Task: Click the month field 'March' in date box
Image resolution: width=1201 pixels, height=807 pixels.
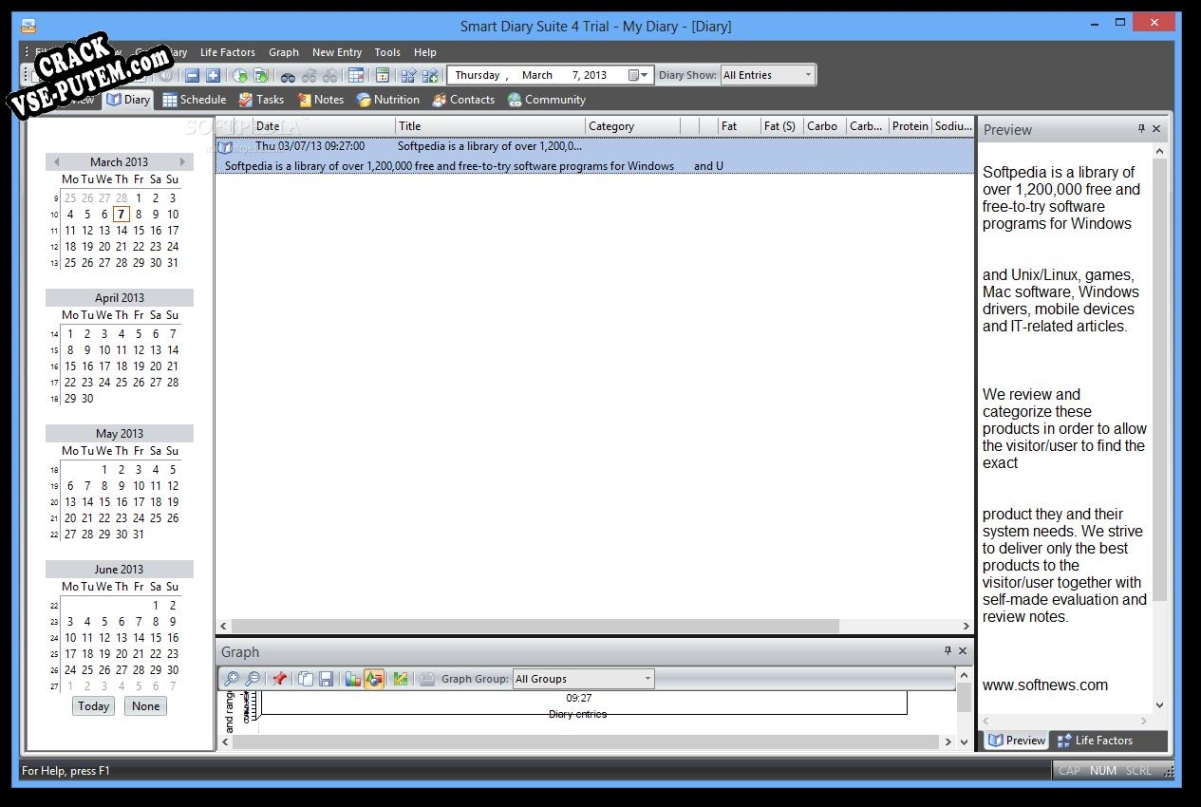Action: (x=537, y=75)
